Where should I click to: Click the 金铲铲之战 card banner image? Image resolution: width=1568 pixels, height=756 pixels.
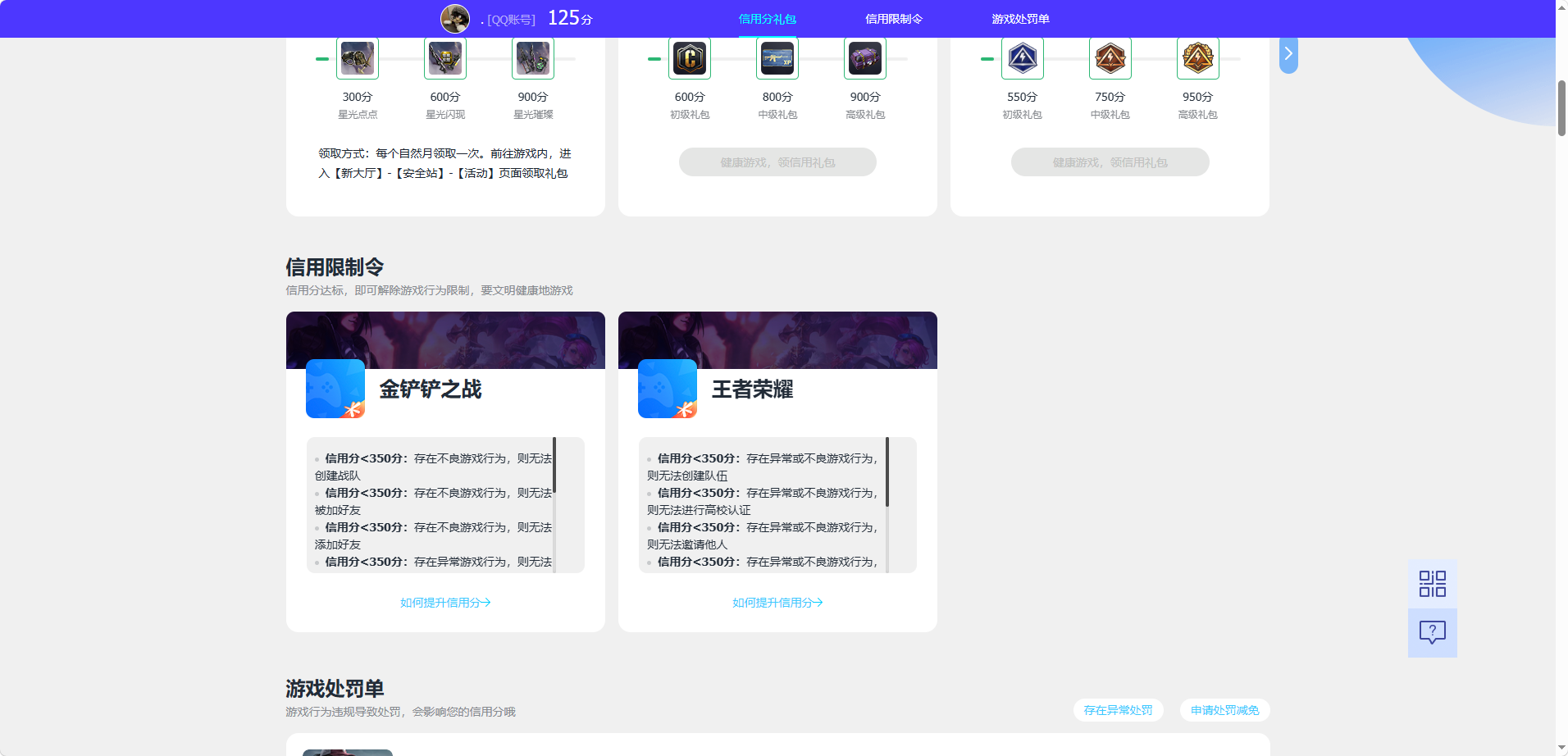coord(445,340)
